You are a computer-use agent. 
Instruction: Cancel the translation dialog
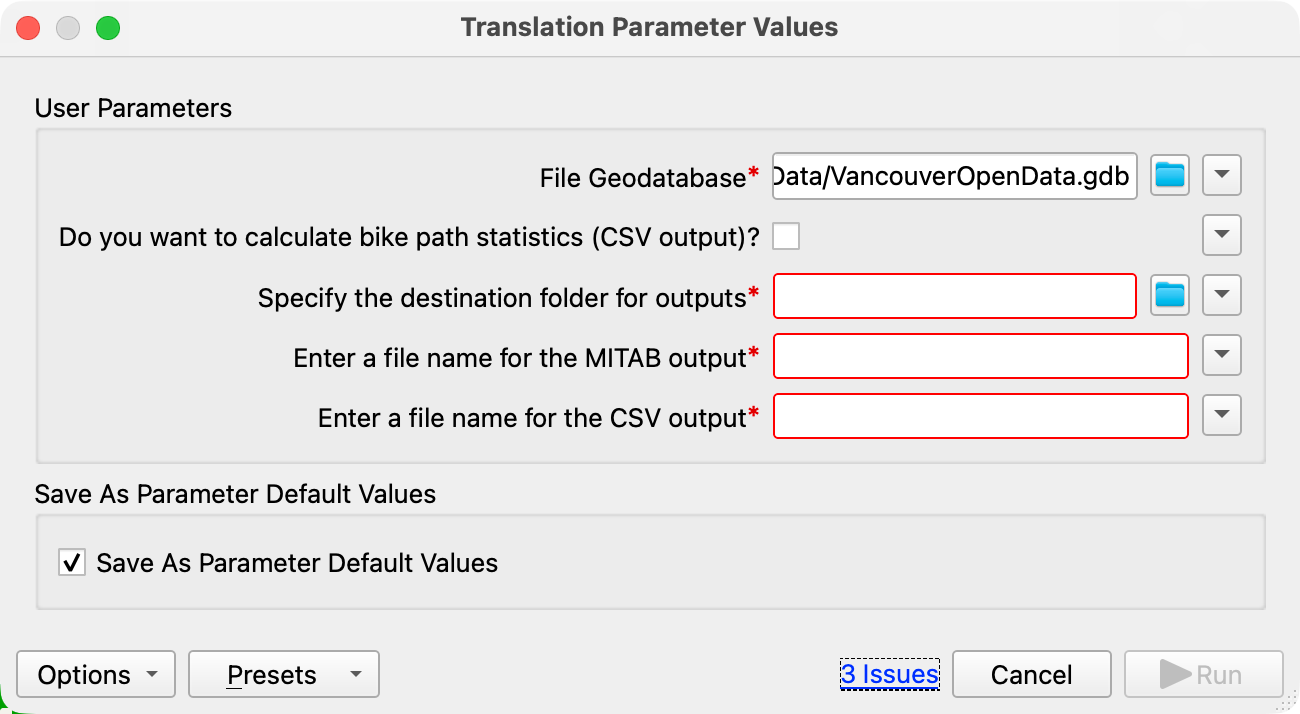click(x=1032, y=675)
